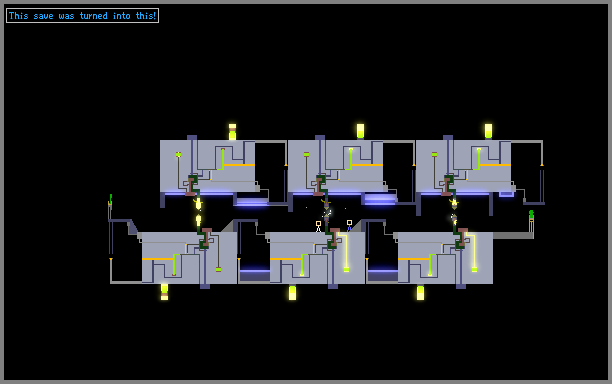Select the blue stickman figure

point(349,226)
